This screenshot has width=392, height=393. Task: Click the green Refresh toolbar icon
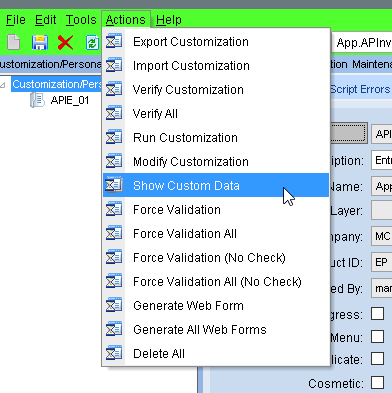pos(92,43)
